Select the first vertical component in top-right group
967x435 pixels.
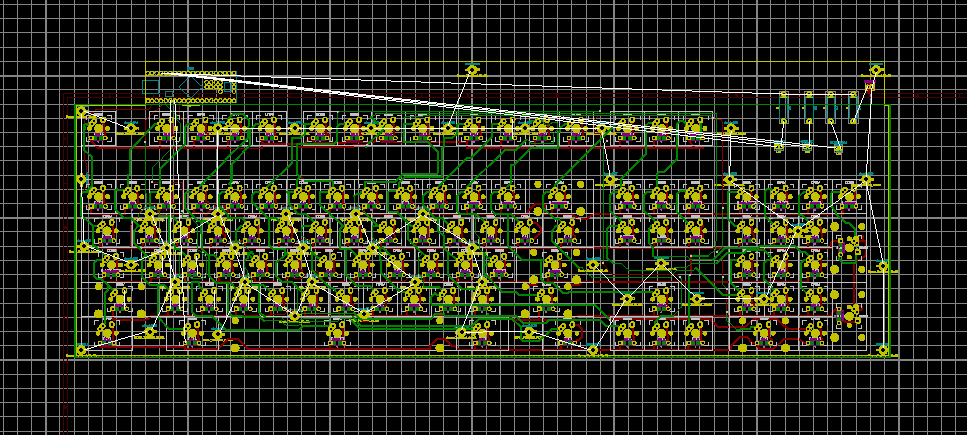pos(785,108)
